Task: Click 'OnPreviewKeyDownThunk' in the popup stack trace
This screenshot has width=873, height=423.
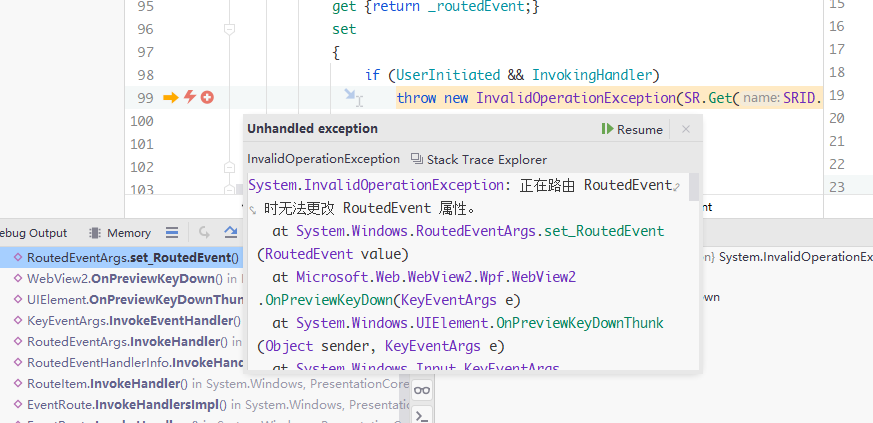Action: (580, 323)
